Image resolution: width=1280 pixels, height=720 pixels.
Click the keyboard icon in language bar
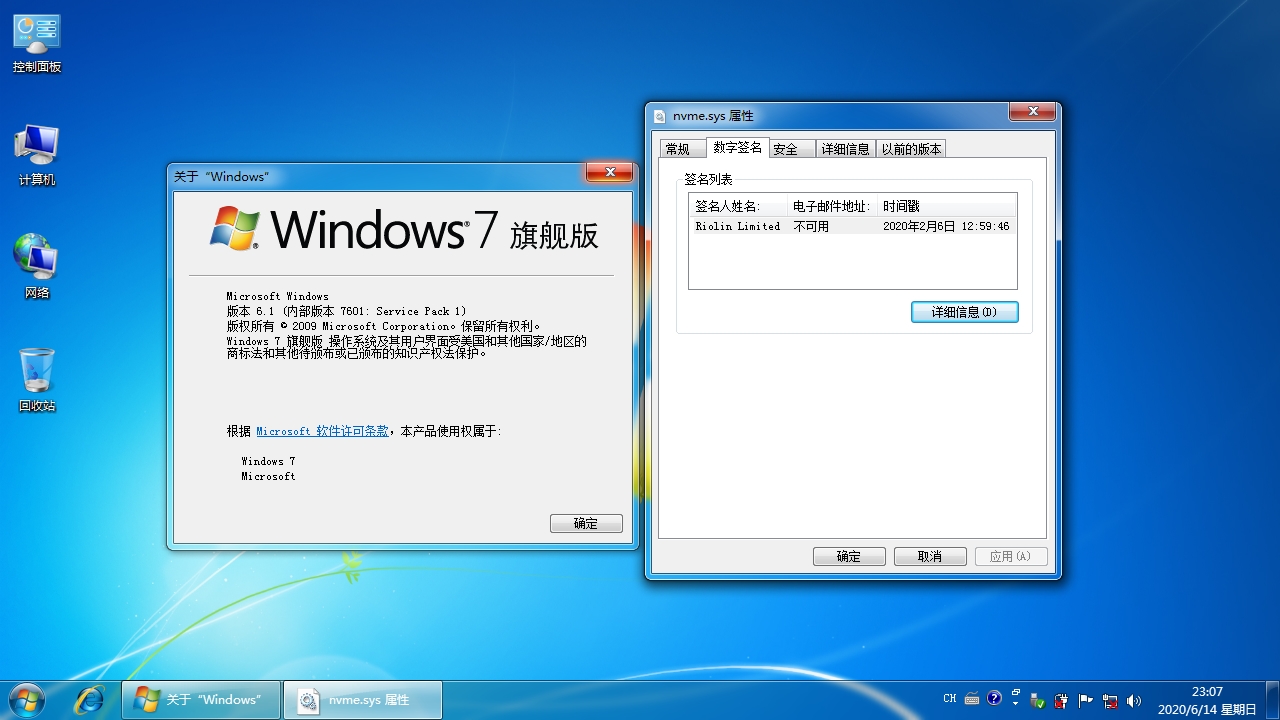[x=971, y=699]
